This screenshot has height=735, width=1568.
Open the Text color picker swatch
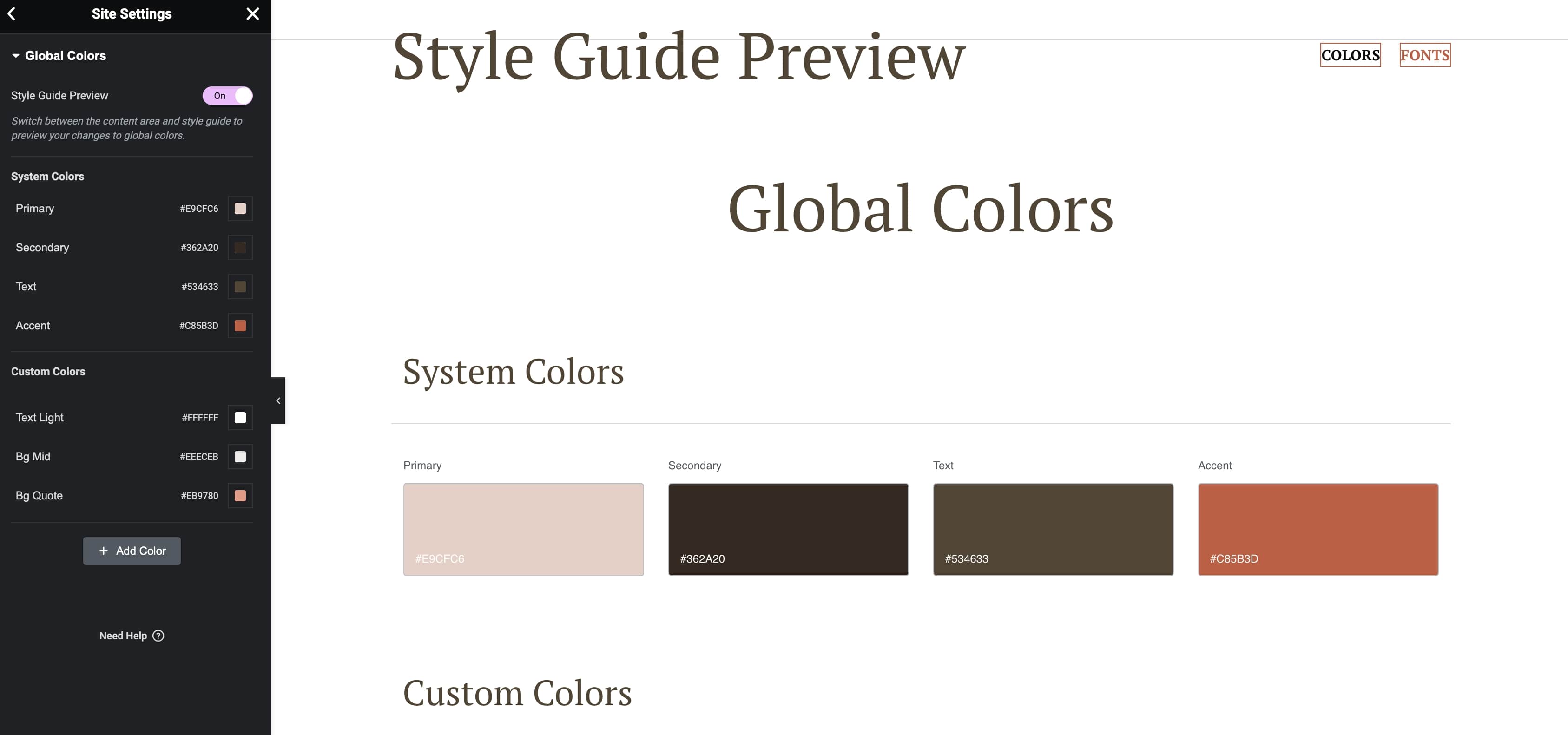pos(240,287)
